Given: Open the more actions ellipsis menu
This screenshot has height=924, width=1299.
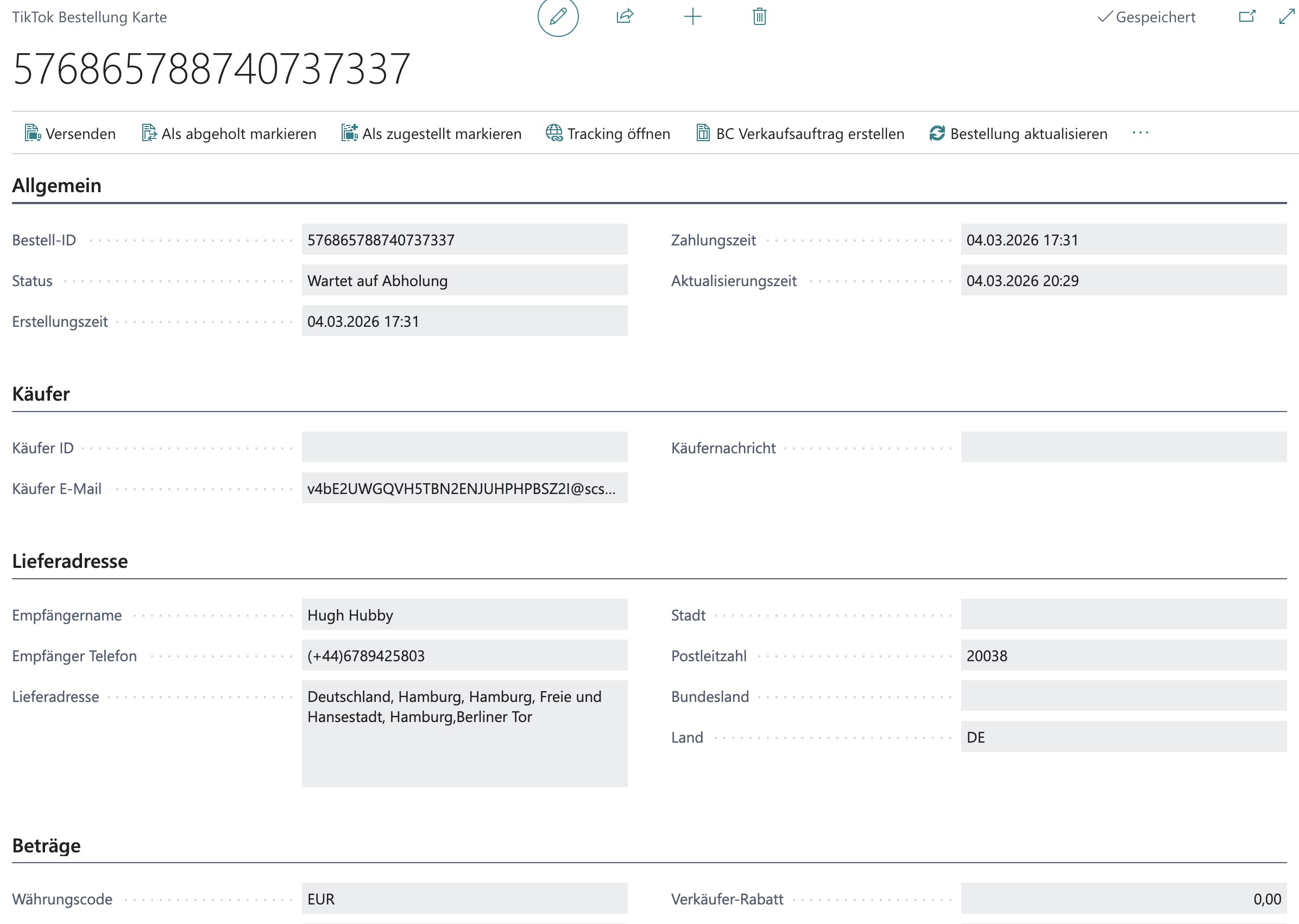Looking at the screenshot, I should (1140, 133).
